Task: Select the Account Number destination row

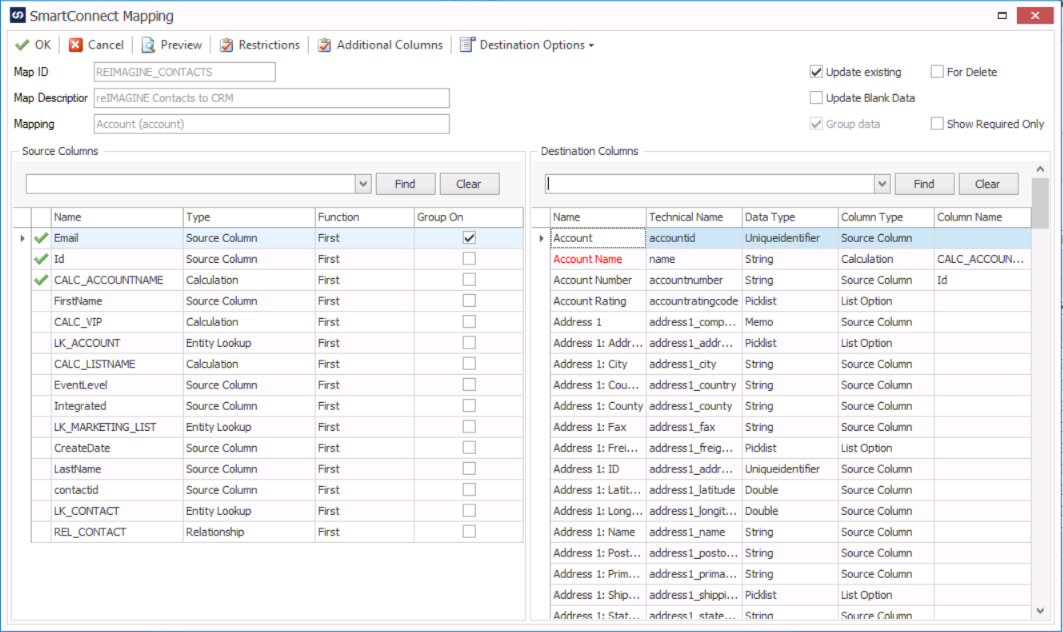Action: [790, 280]
